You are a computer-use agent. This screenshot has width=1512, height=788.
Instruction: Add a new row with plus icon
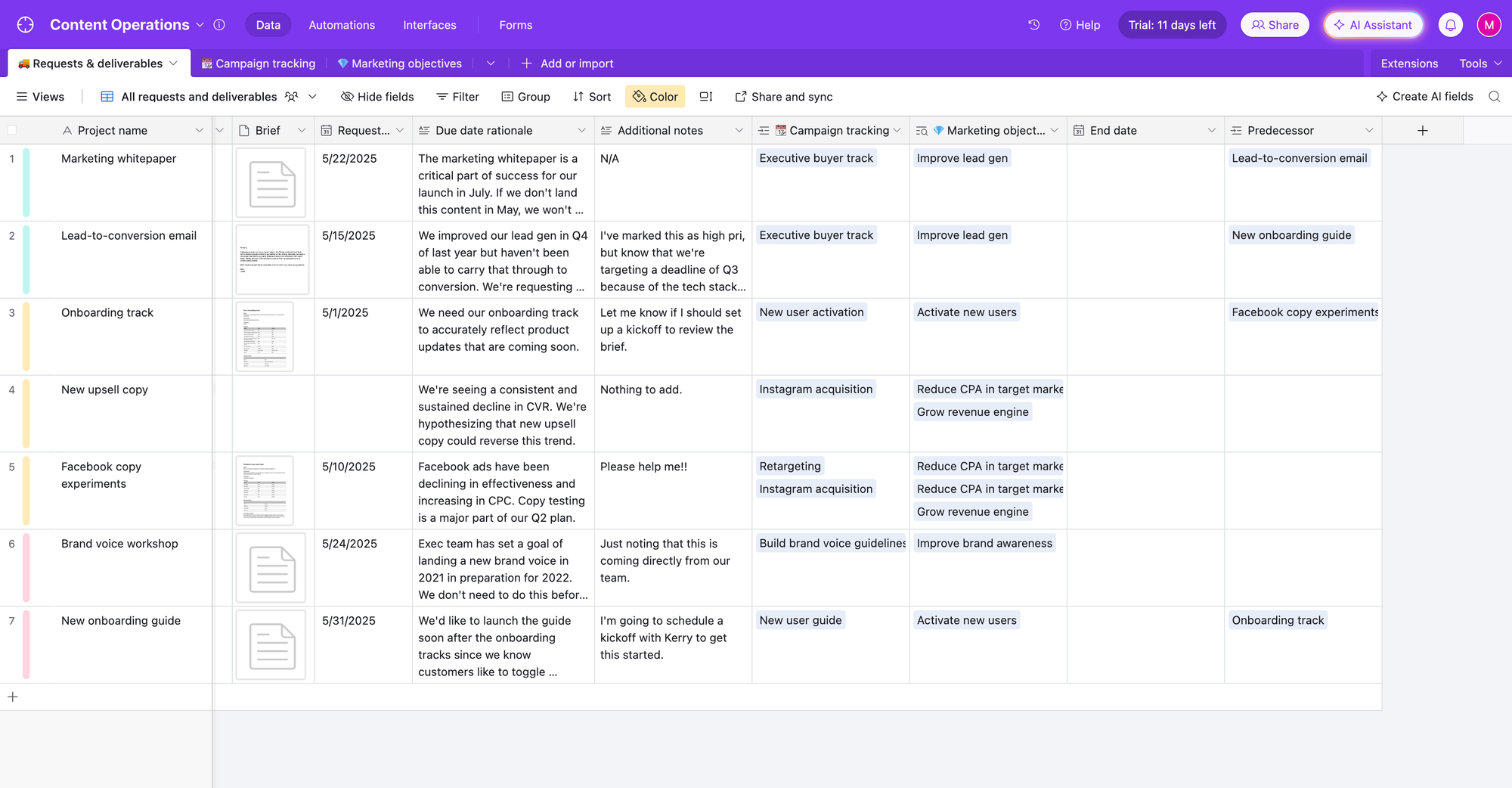[x=13, y=696]
